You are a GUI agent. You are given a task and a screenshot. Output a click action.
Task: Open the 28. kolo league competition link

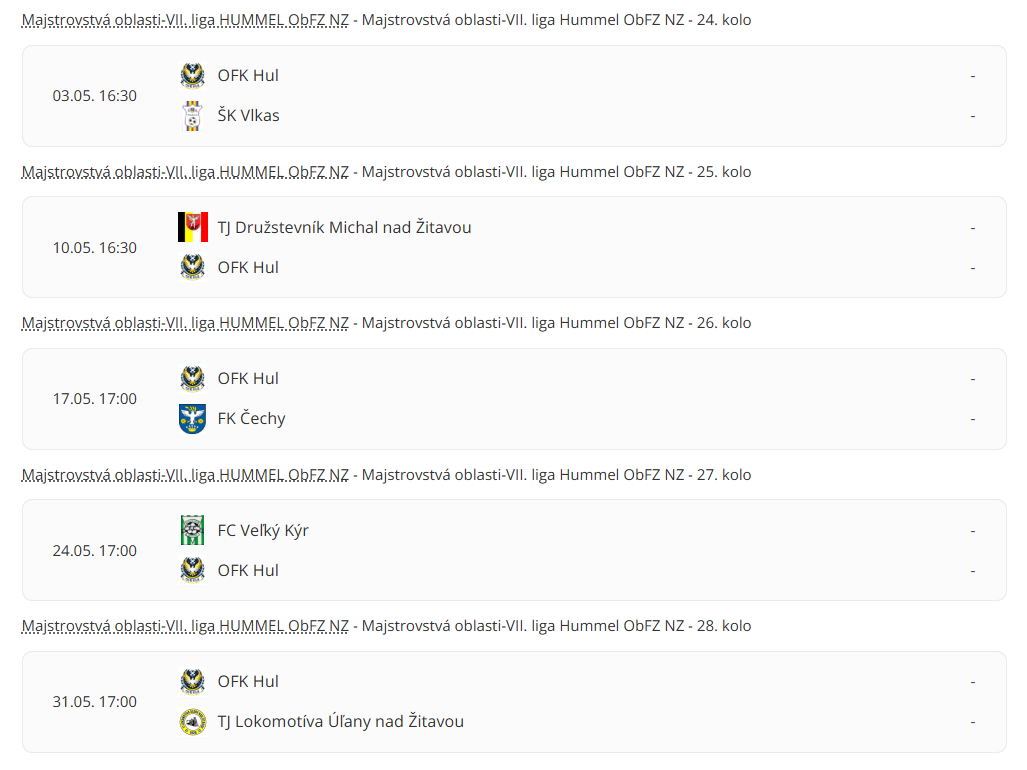[185, 626]
